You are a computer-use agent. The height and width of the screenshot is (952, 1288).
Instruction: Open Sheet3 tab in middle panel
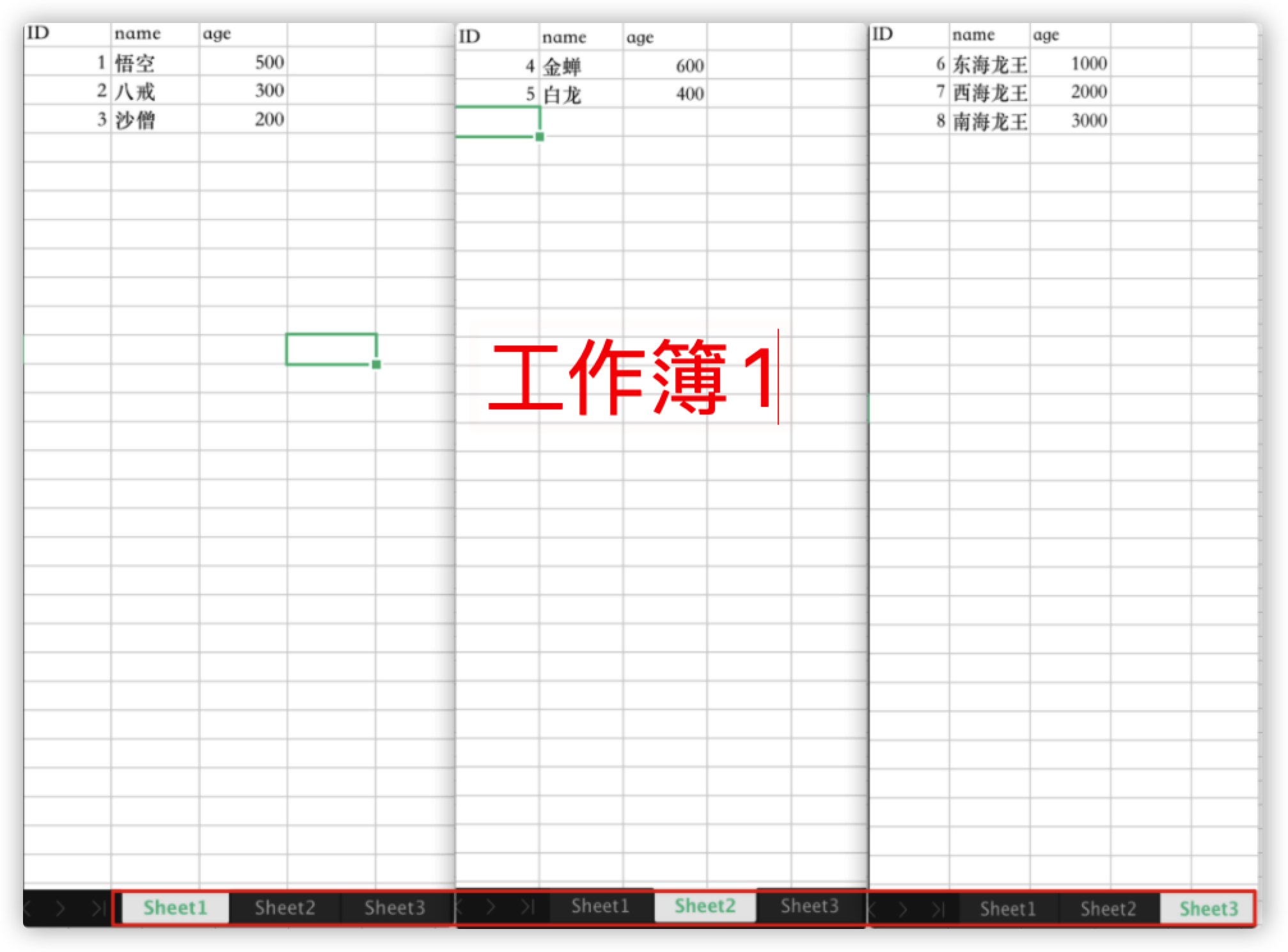[809, 906]
